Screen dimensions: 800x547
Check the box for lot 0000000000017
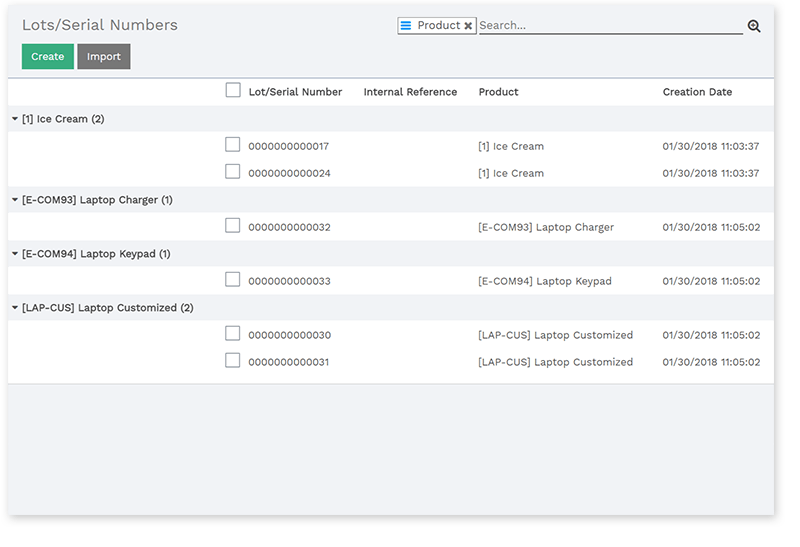(x=233, y=145)
